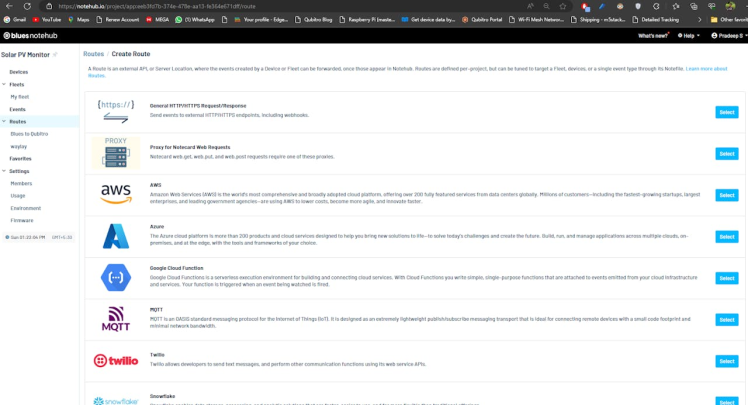
Task: Collapse the Routes section chevron
Action: pyautogui.click(x=4, y=122)
